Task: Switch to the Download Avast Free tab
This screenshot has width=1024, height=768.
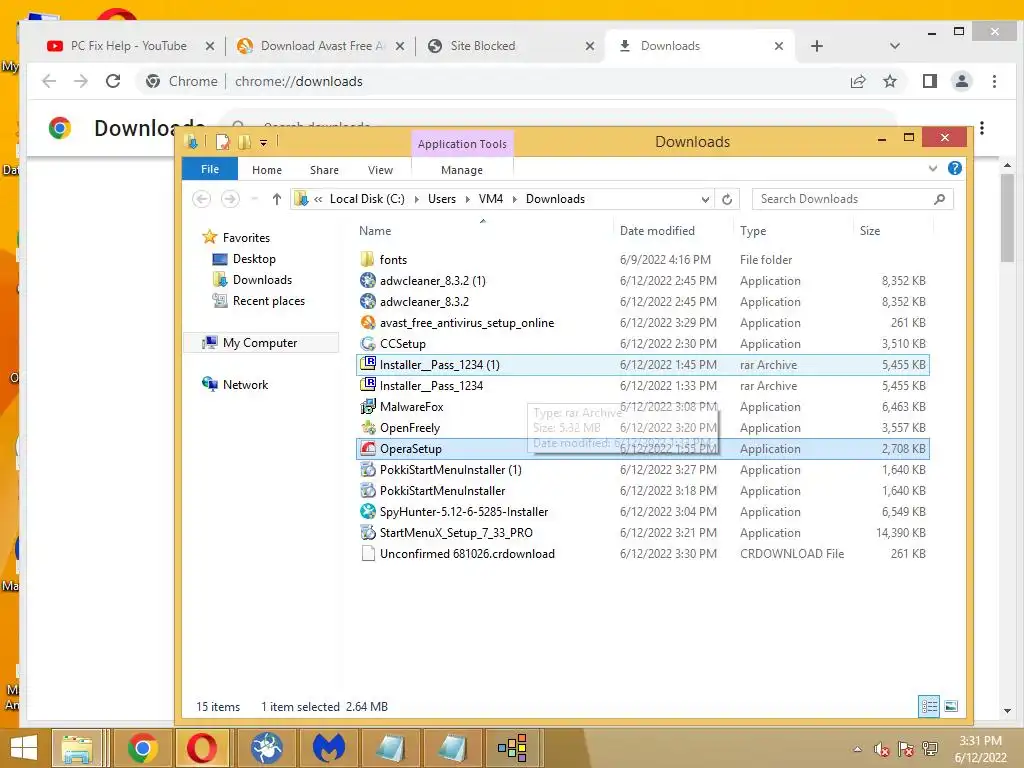Action: point(323,46)
